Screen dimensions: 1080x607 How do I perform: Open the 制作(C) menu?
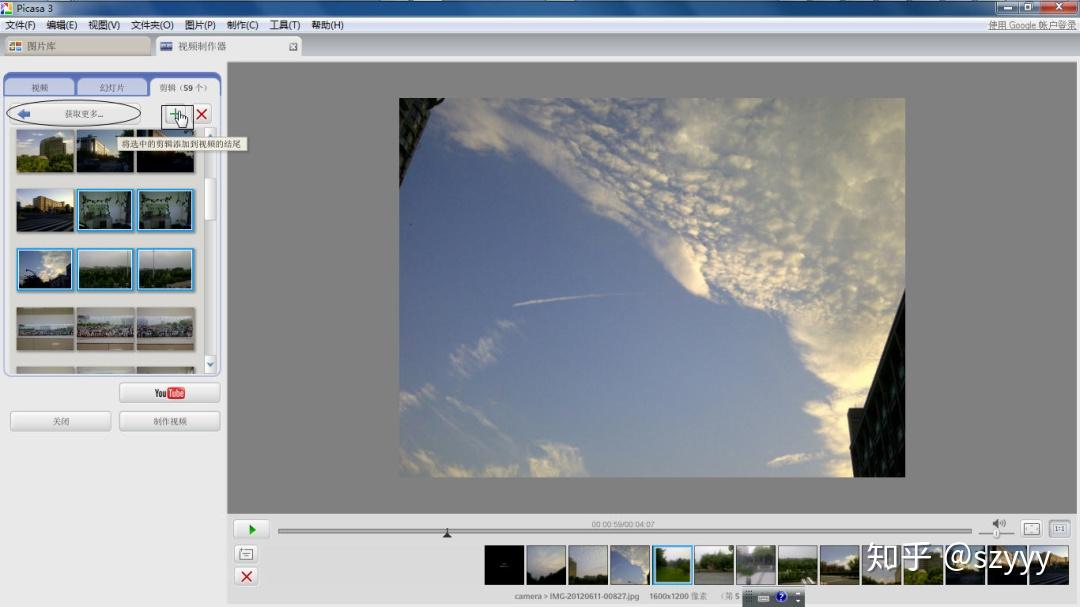tap(242, 25)
